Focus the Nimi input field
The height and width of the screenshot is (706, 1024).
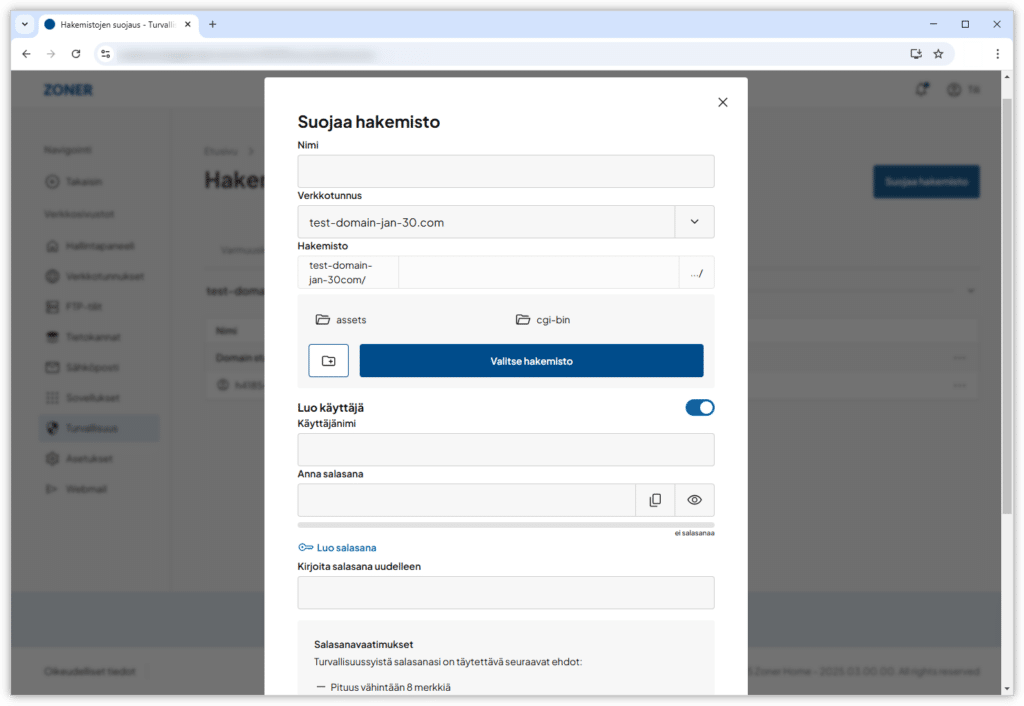point(506,171)
